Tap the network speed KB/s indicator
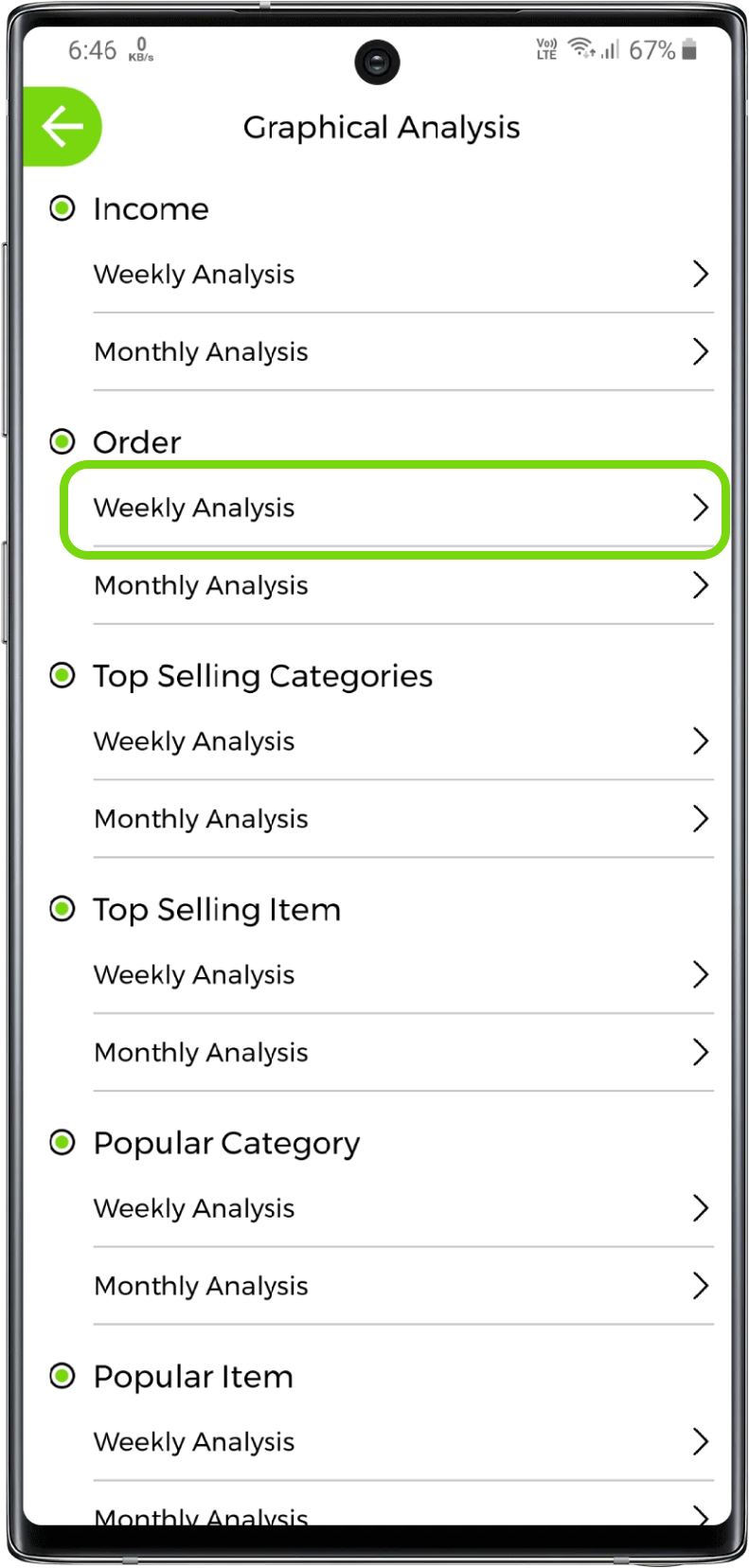This screenshot has width=749, height=1568. (x=141, y=50)
